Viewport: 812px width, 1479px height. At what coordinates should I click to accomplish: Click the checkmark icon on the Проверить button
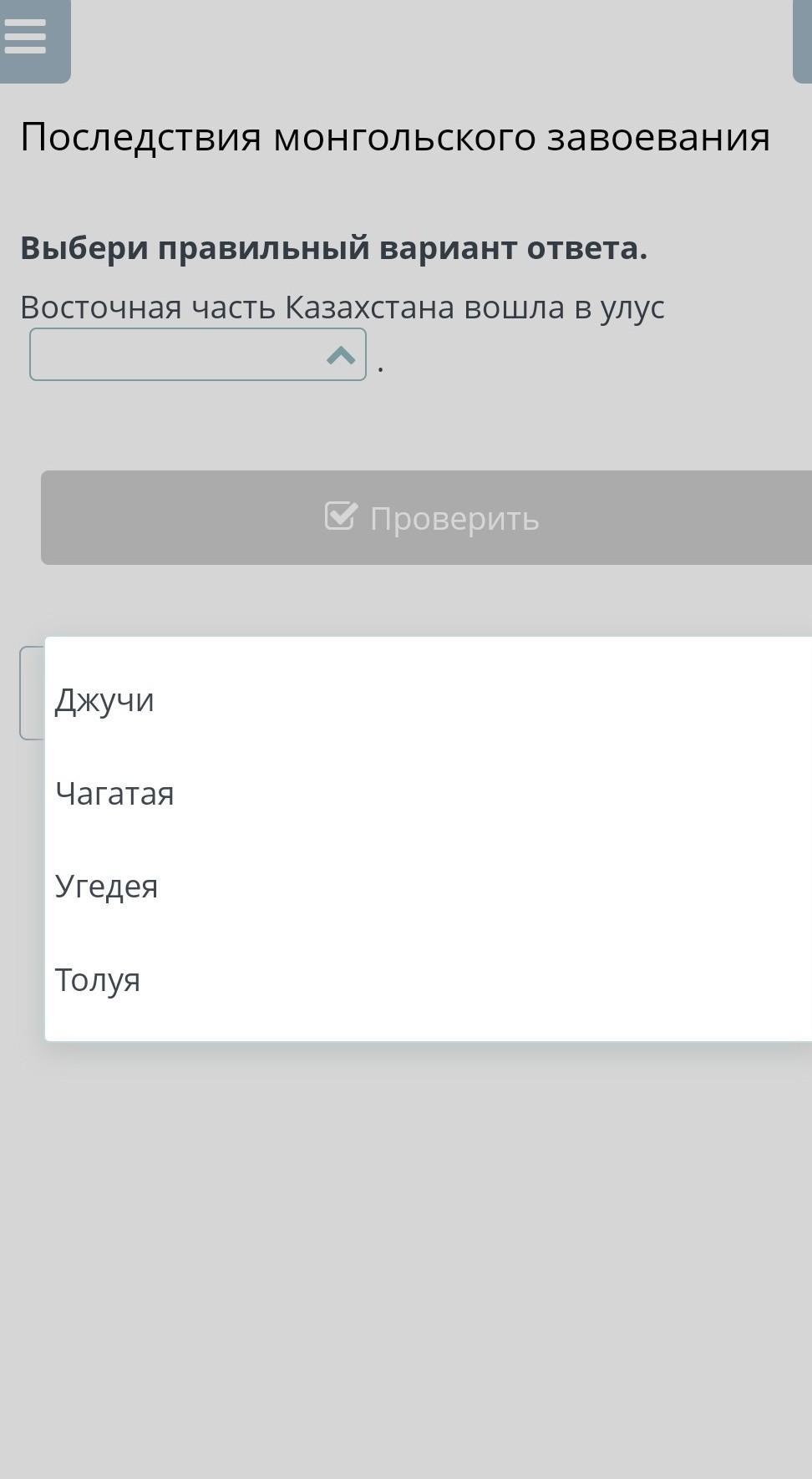[x=341, y=516]
